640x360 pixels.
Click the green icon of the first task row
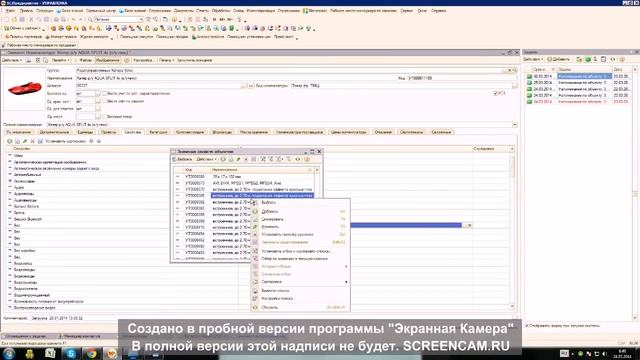[529, 76]
